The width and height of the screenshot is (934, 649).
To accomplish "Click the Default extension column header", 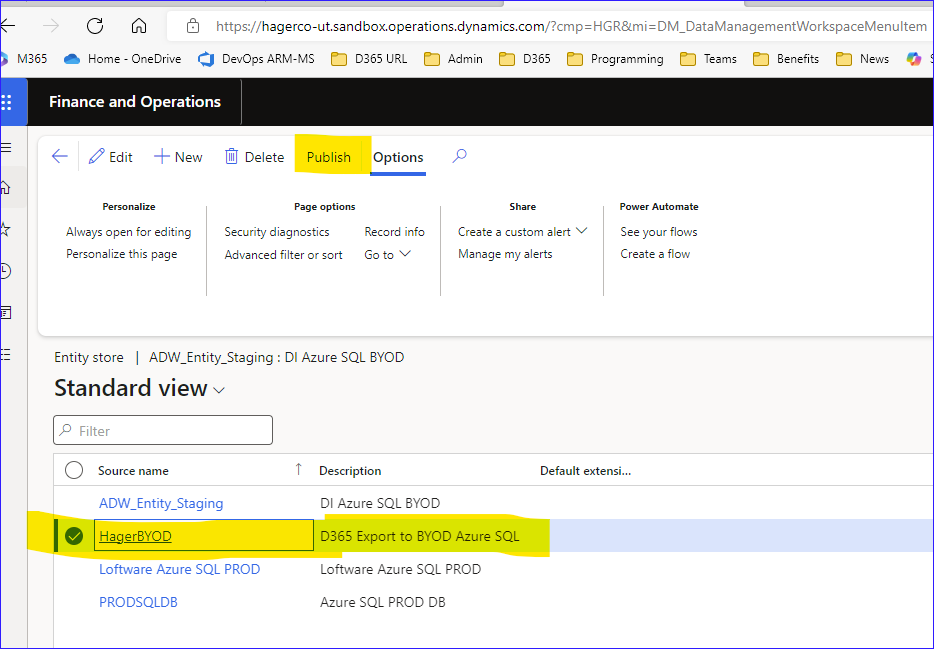I will (x=586, y=470).
